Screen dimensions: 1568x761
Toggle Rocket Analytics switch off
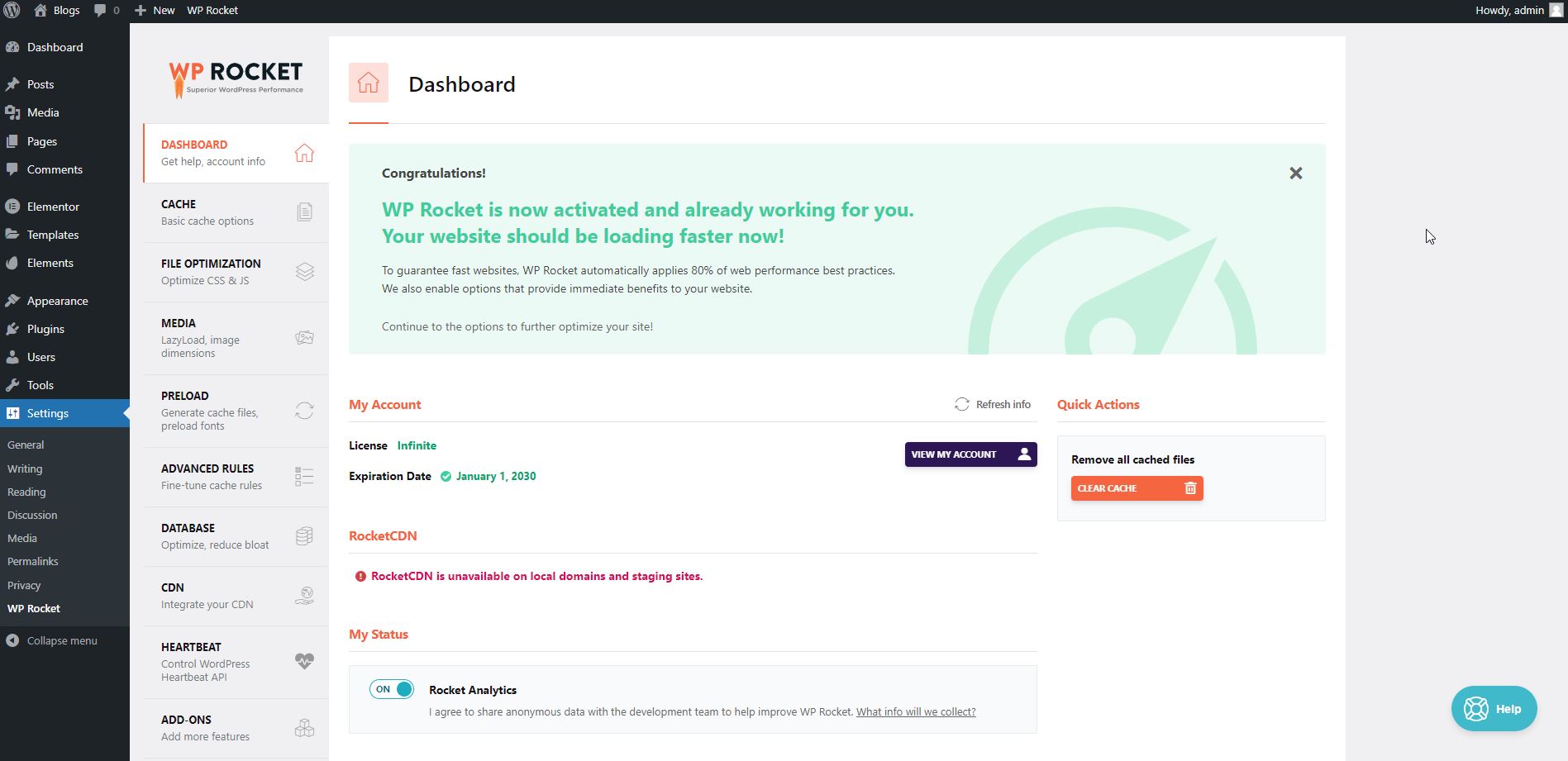[392, 689]
